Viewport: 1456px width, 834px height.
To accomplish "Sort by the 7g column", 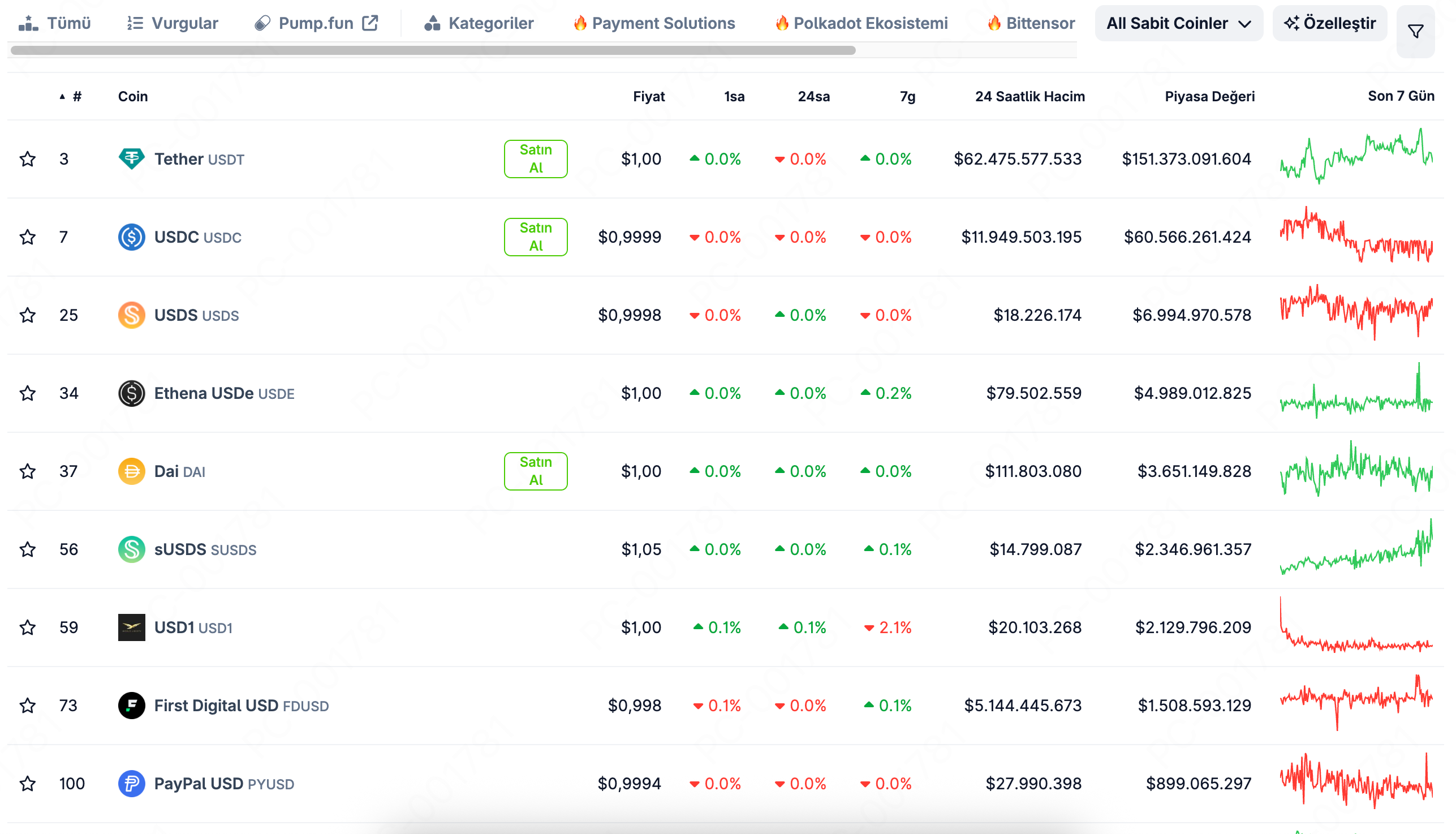I will pyautogui.click(x=907, y=96).
